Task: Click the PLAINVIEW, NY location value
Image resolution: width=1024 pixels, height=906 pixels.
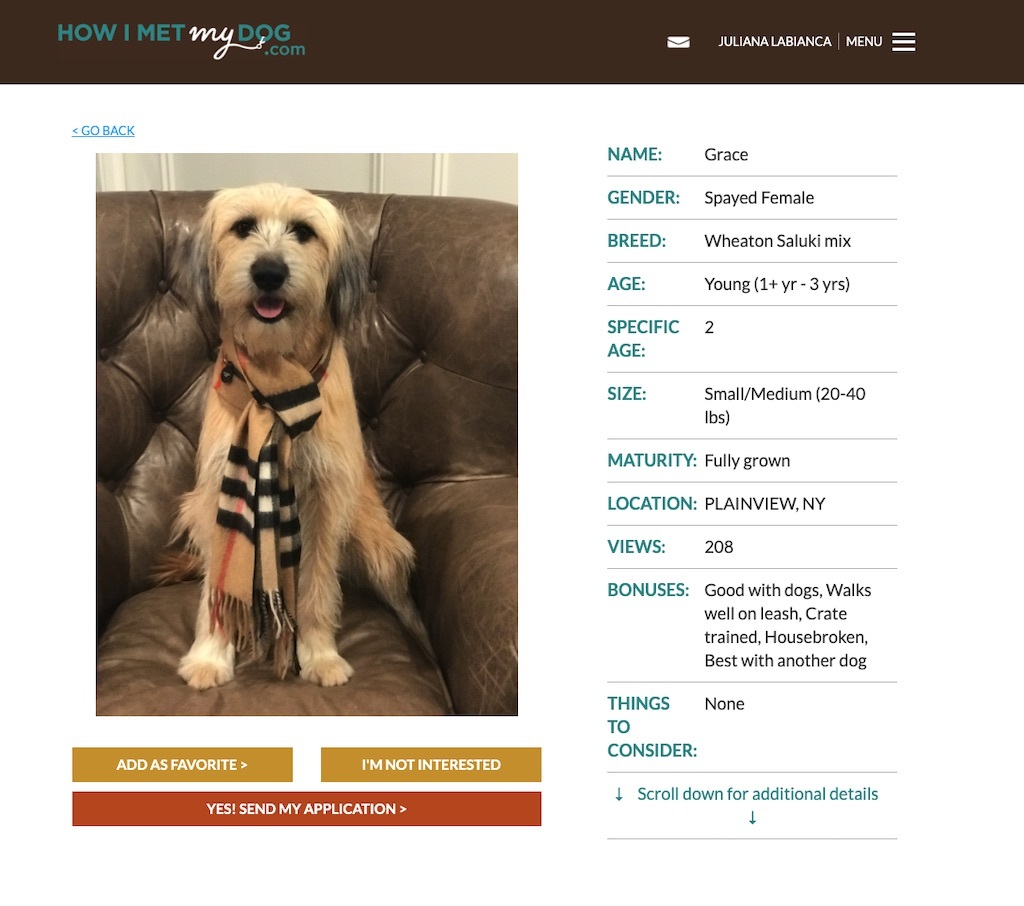Action: click(765, 504)
